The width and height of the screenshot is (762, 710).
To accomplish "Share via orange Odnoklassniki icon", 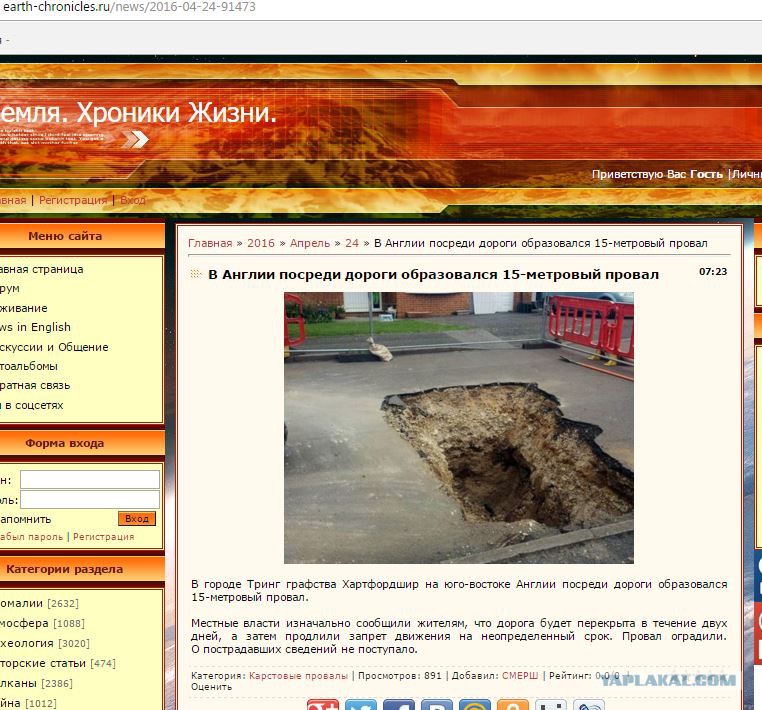I will (513, 705).
